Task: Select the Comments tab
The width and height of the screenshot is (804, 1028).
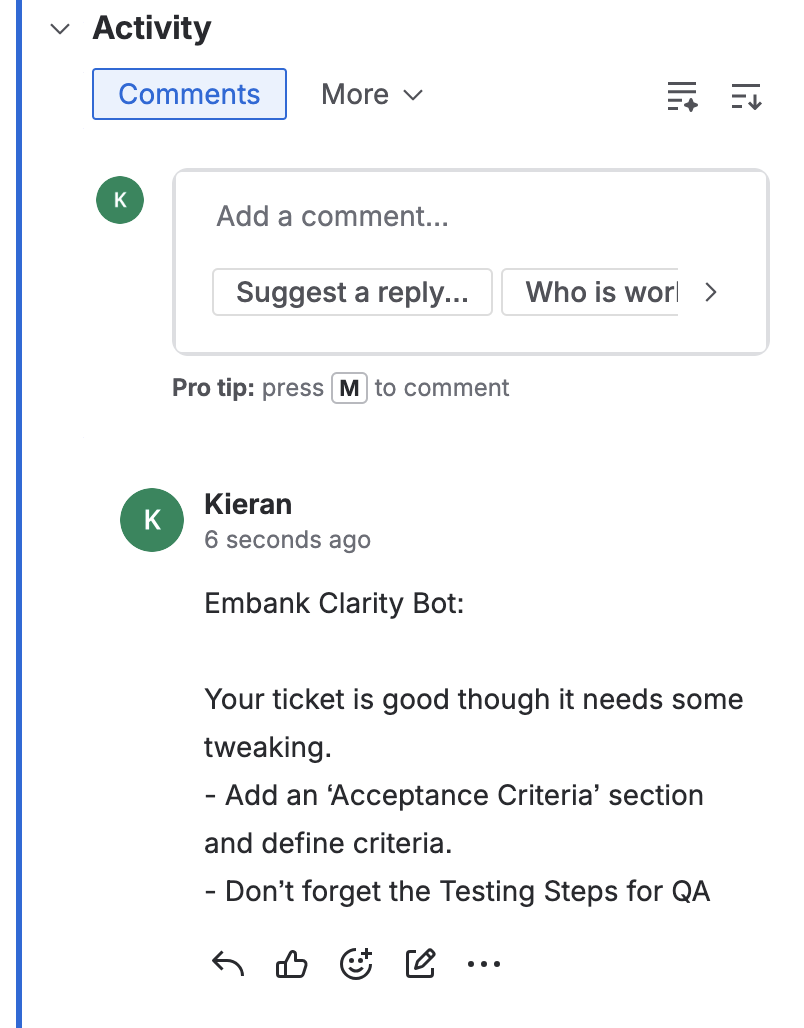Action: (x=189, y=94)
